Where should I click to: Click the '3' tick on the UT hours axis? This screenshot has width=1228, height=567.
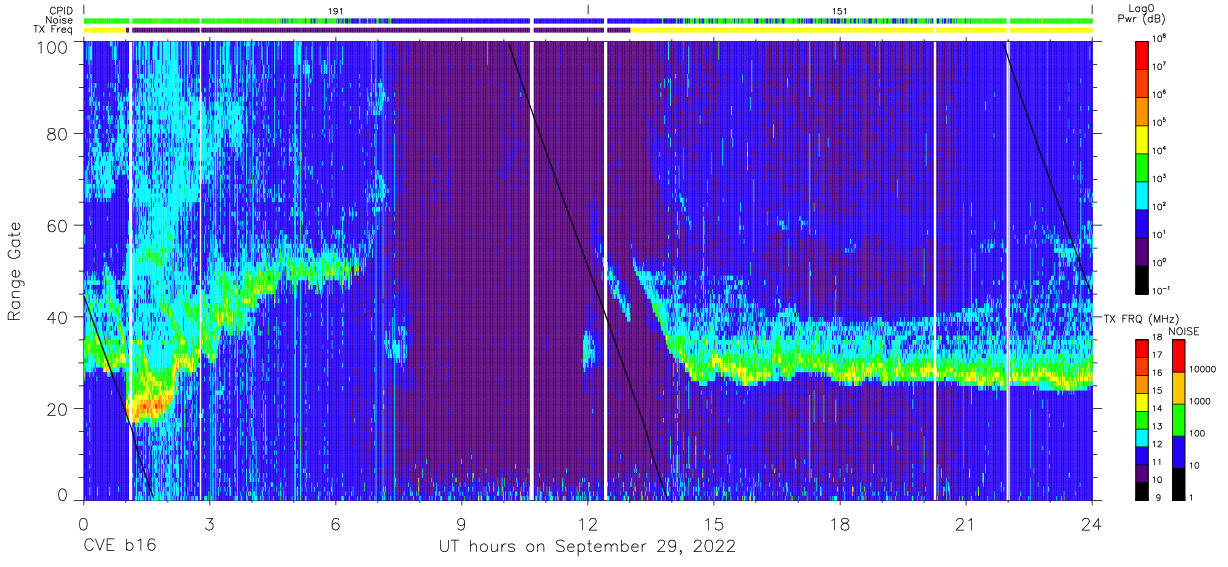pyautogui.click(x=209, y=523)
